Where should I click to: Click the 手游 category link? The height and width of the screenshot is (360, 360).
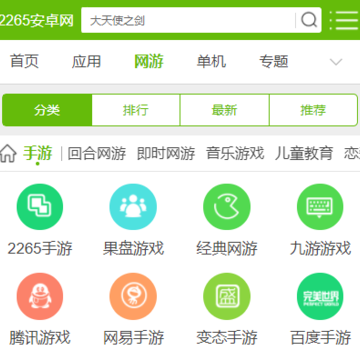pyautogui.click(x=38, y=154)
